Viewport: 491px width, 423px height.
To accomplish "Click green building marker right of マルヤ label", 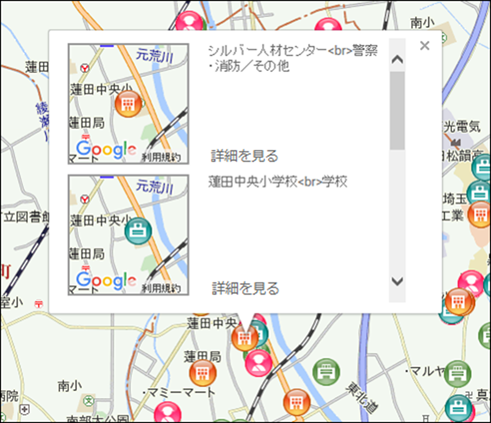I will 457,374.
